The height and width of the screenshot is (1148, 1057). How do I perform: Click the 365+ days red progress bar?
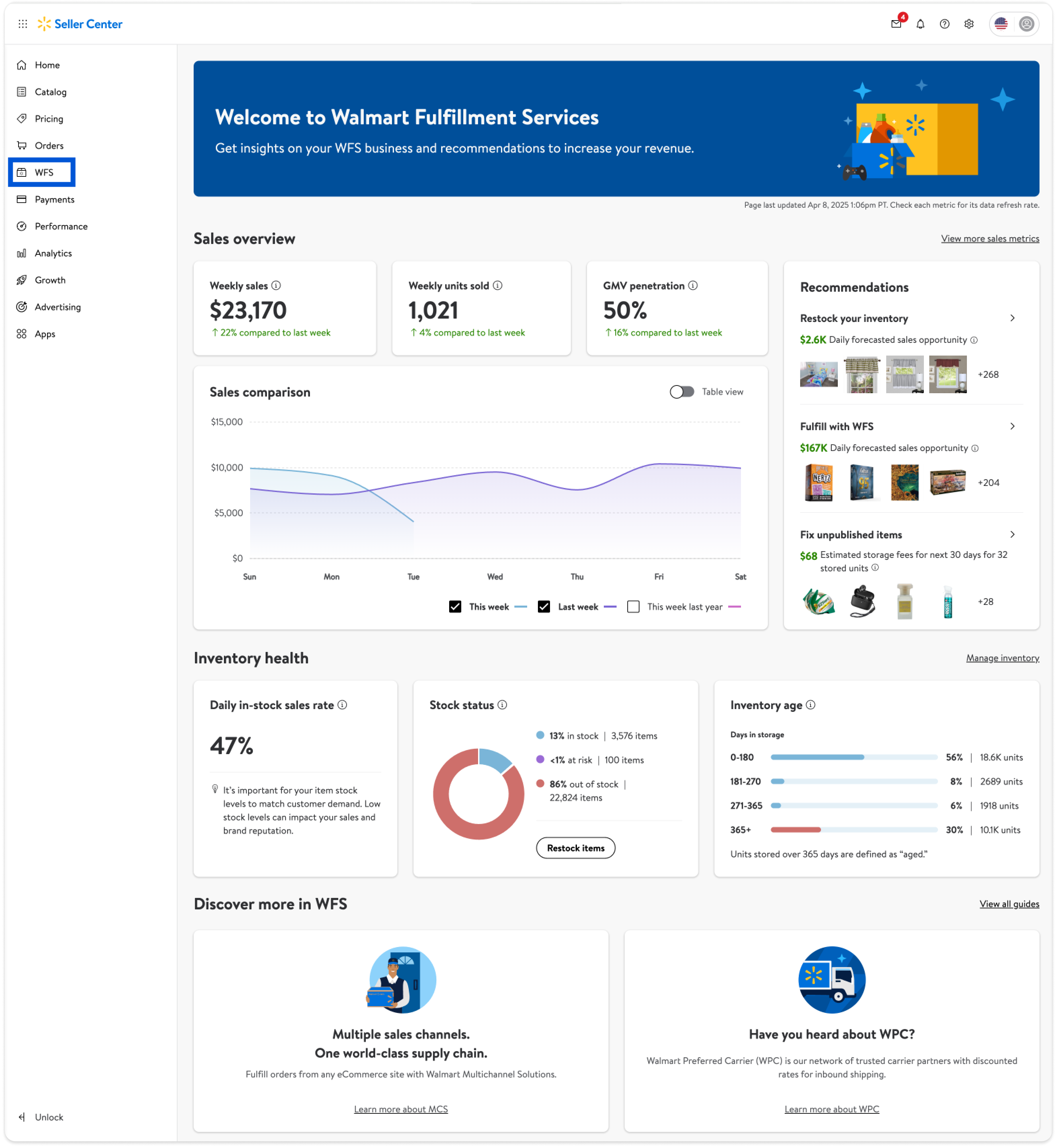796,829
